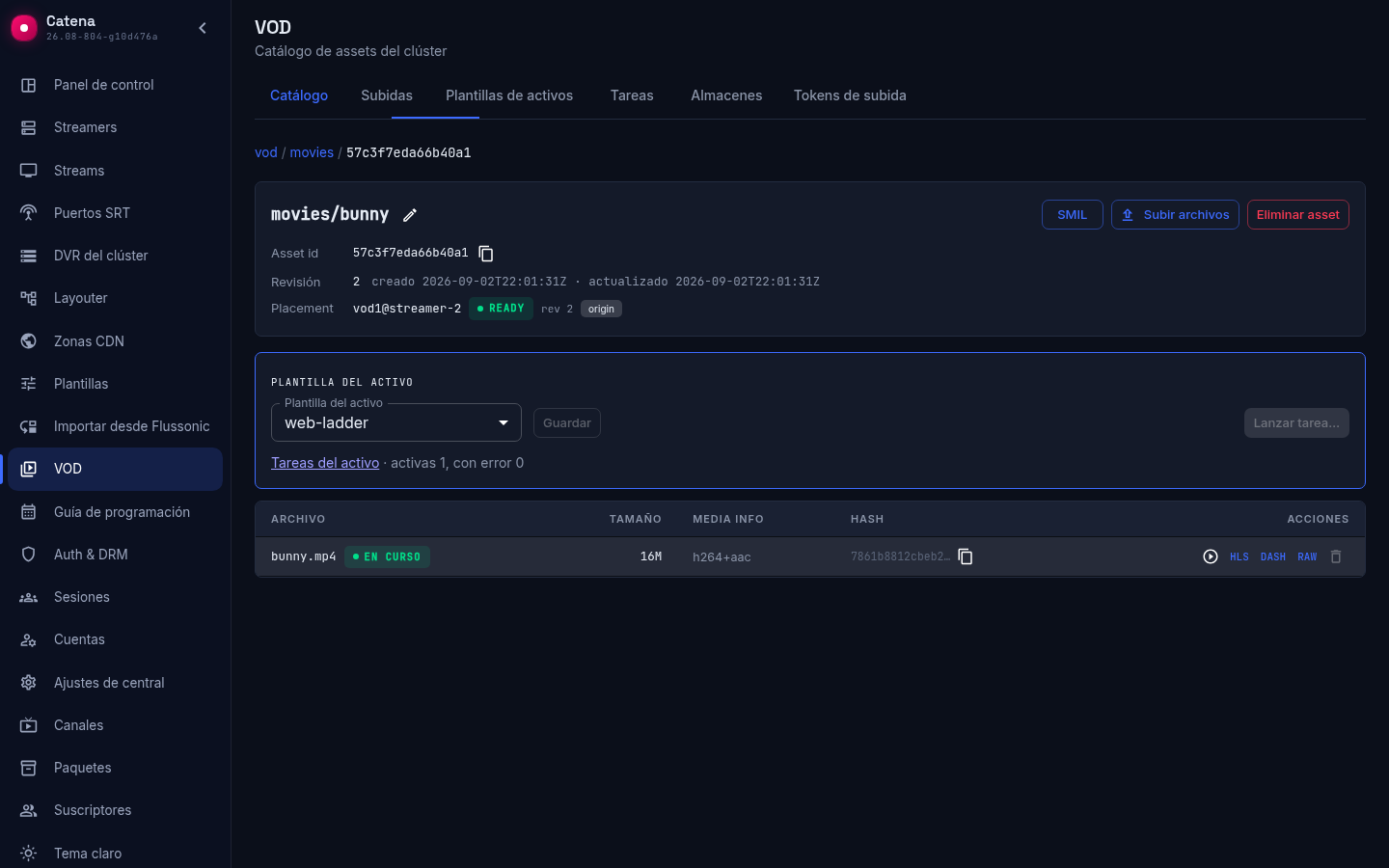Click the origin placement tag

(x=601, y=310)
